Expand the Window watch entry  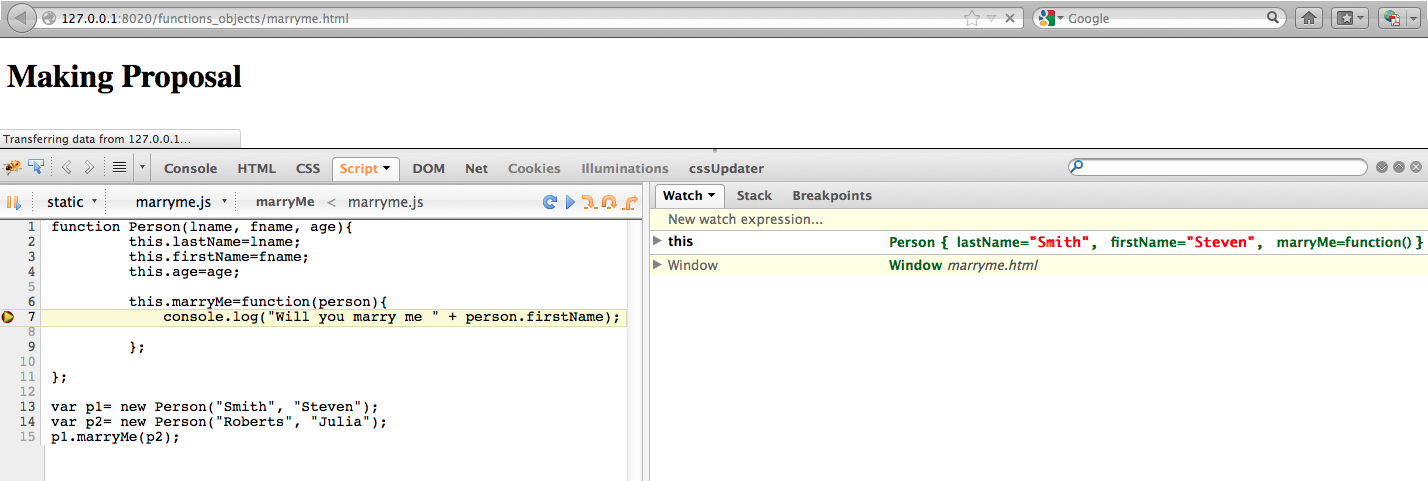click(x=657, y=265)
